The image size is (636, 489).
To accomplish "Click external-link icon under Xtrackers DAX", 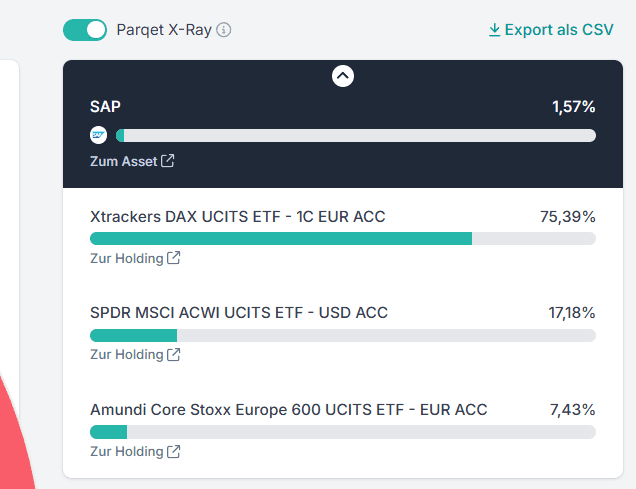I will tap(174, 258).
